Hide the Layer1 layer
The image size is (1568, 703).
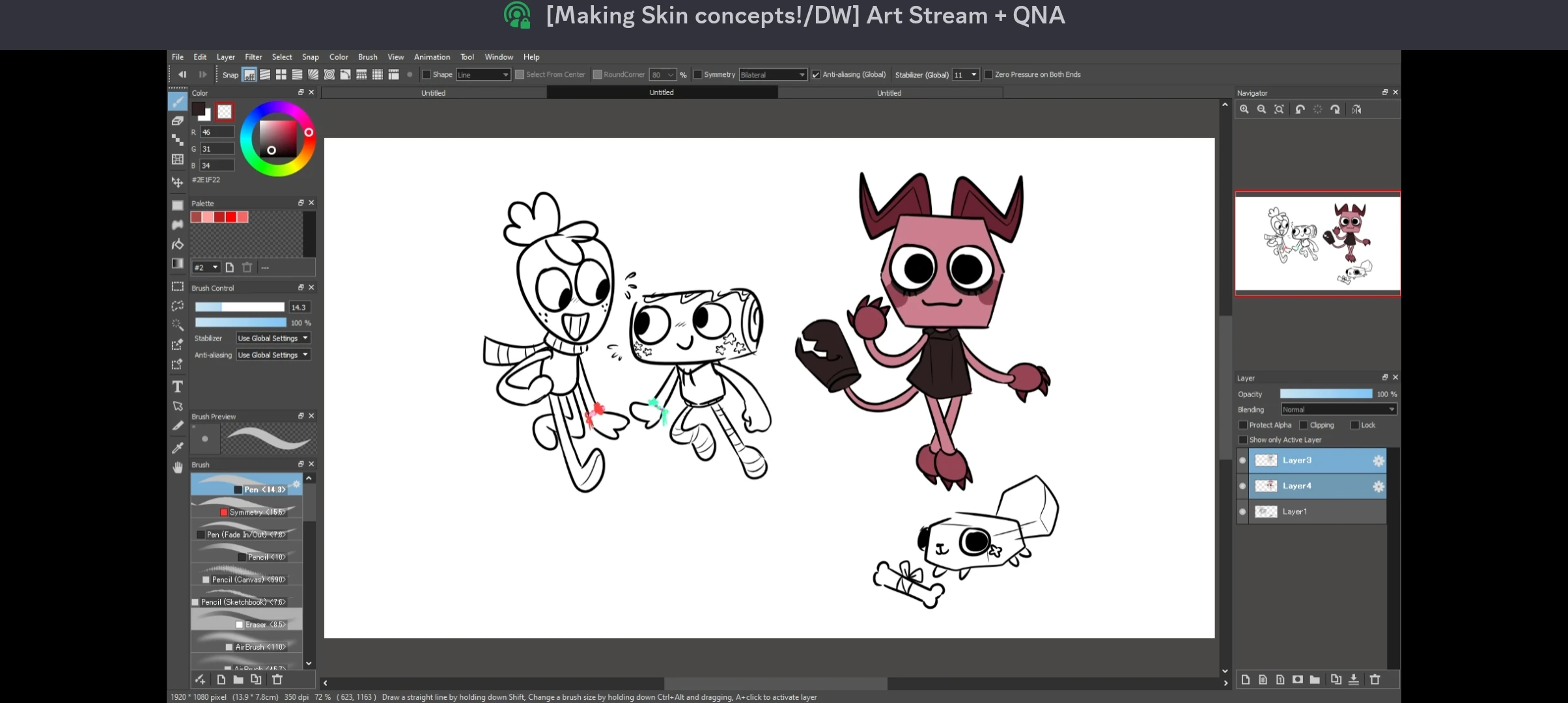[1242, 512]
